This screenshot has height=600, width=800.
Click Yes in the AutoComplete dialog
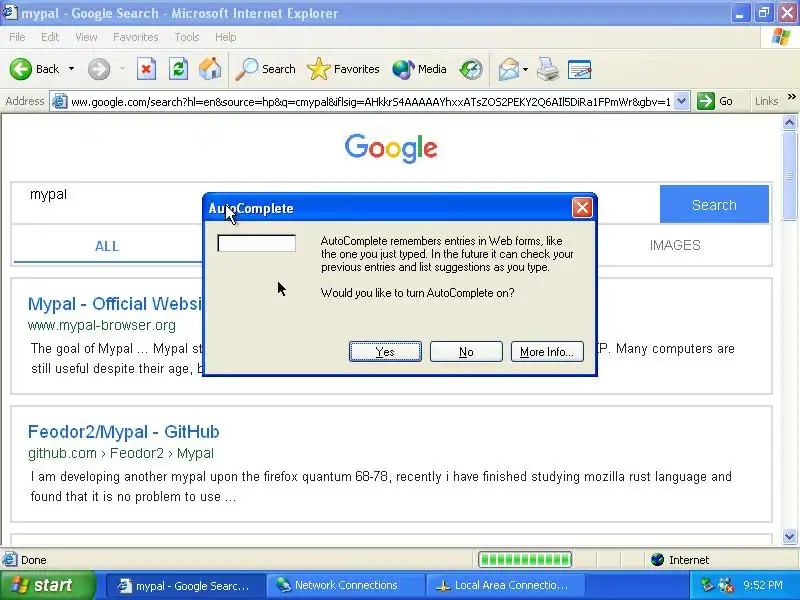tap(385, 352)
